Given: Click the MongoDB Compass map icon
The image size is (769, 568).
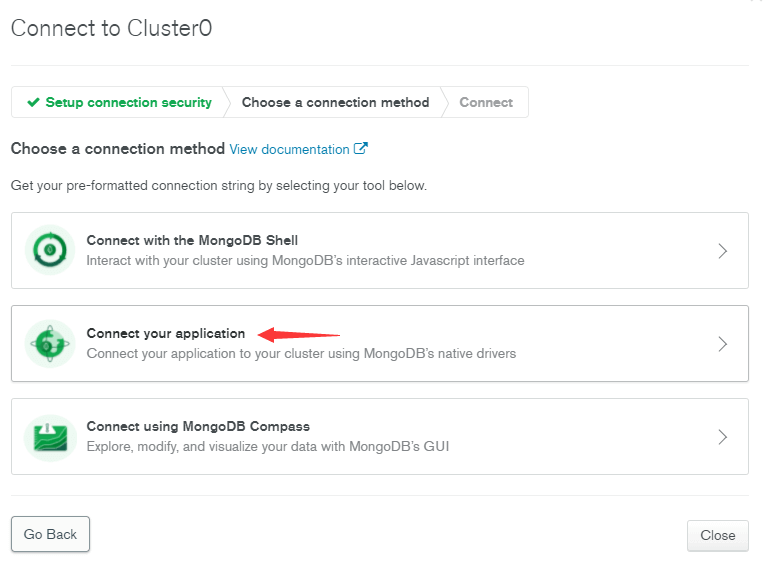Looking at the screenshot, I should 50,437.
